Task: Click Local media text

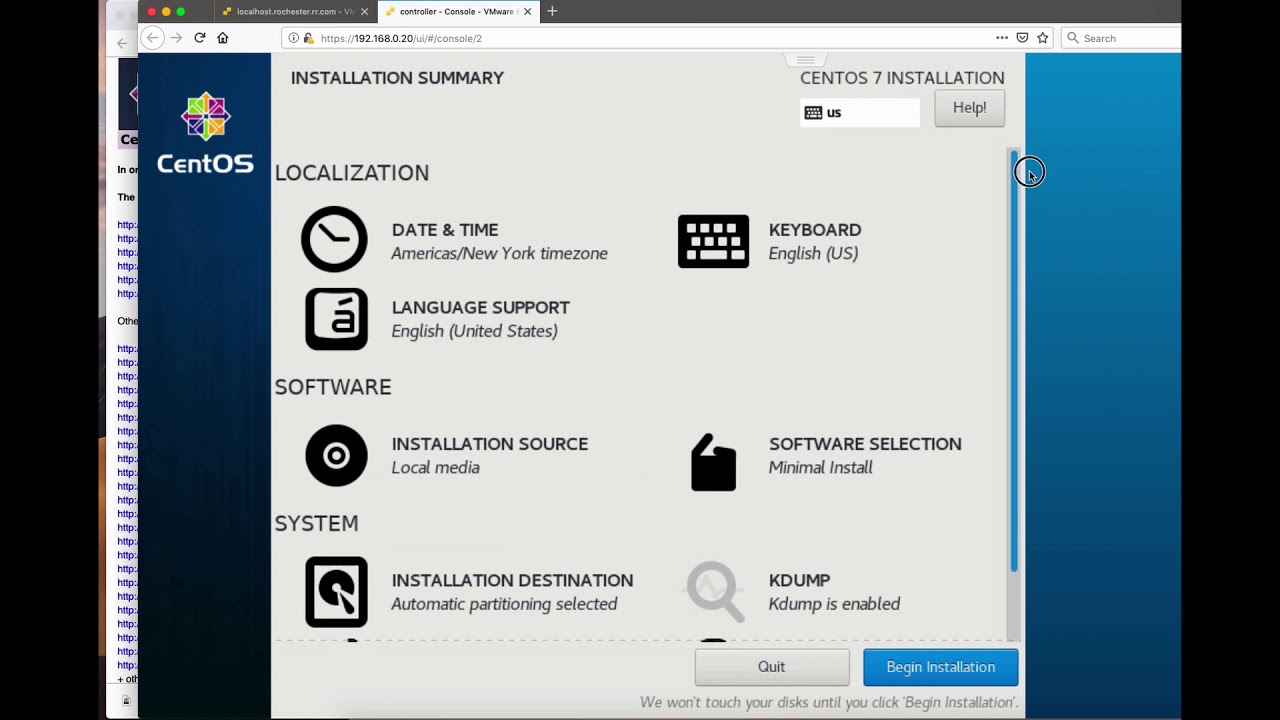Action: tap(435, 468)
